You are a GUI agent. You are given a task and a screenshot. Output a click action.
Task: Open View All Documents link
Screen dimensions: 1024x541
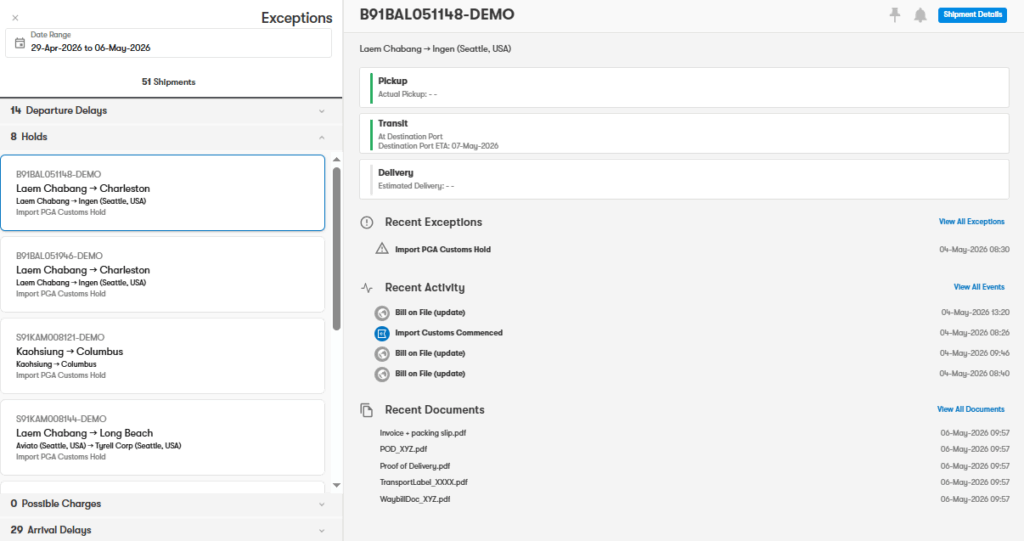(970, 409)
